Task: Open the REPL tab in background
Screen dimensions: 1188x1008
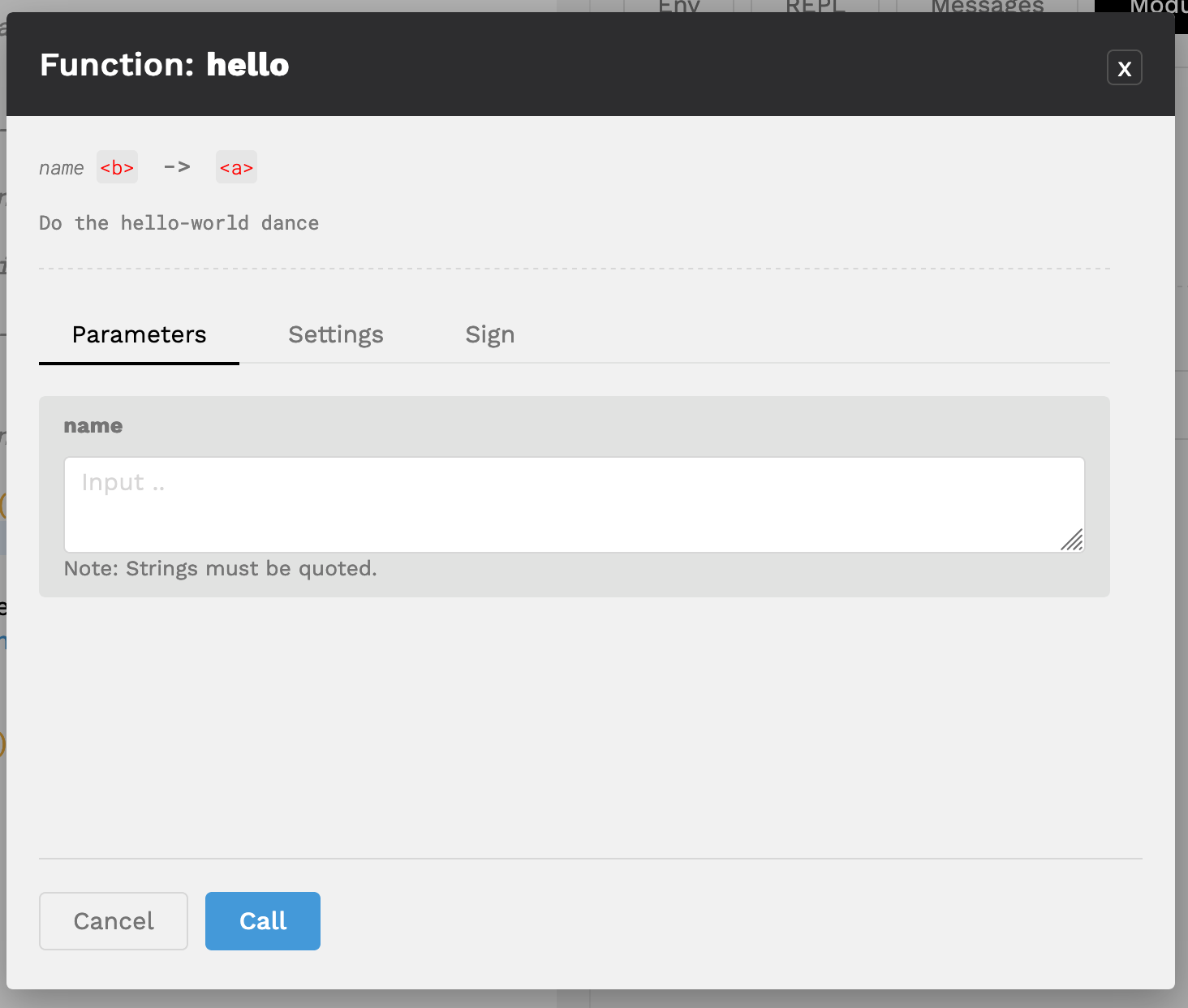Action: click(816, 6)
